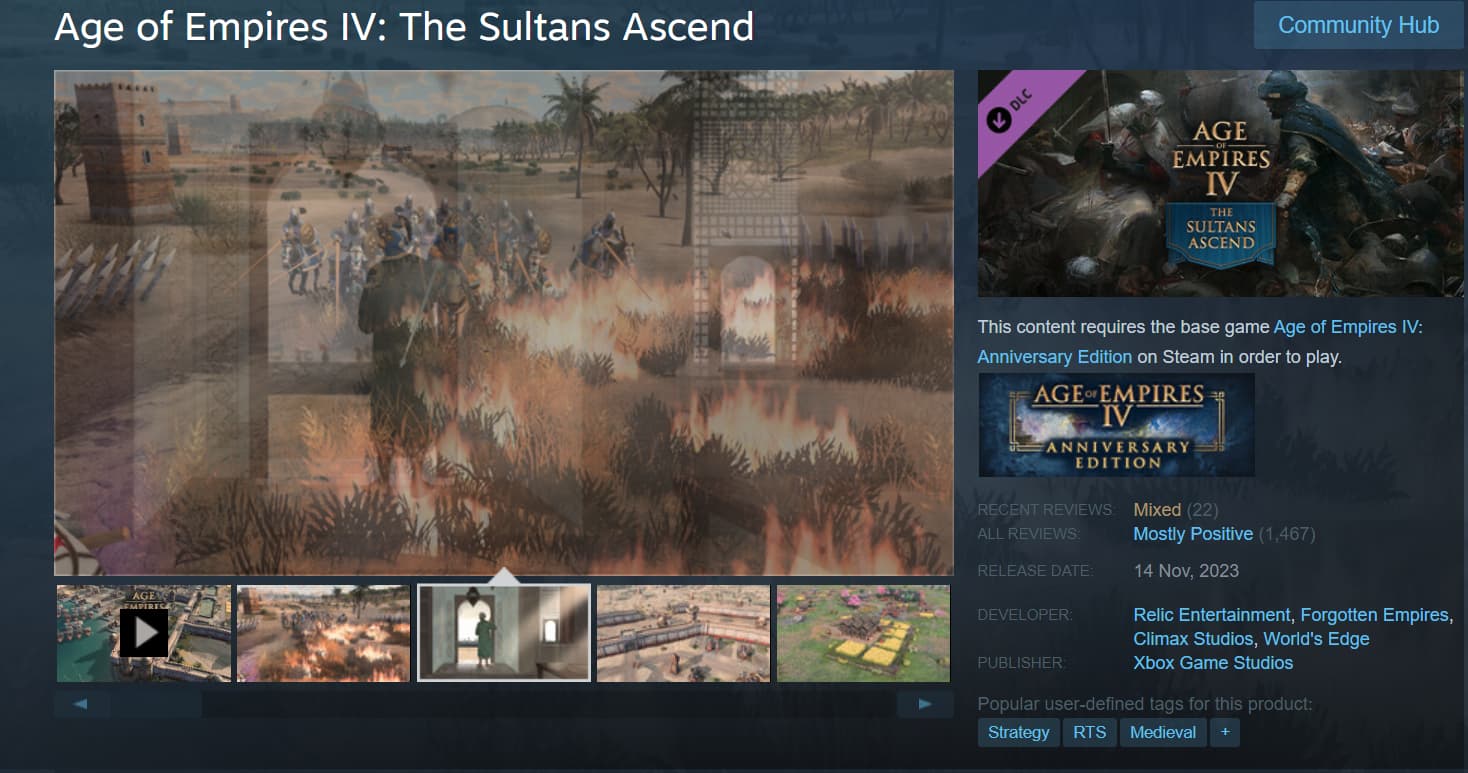This screenshot has height=773, width=1468.
Task: Select the desert fortress screenshot thumbnail
Action: pyautogui.click(x=684, y=633)
